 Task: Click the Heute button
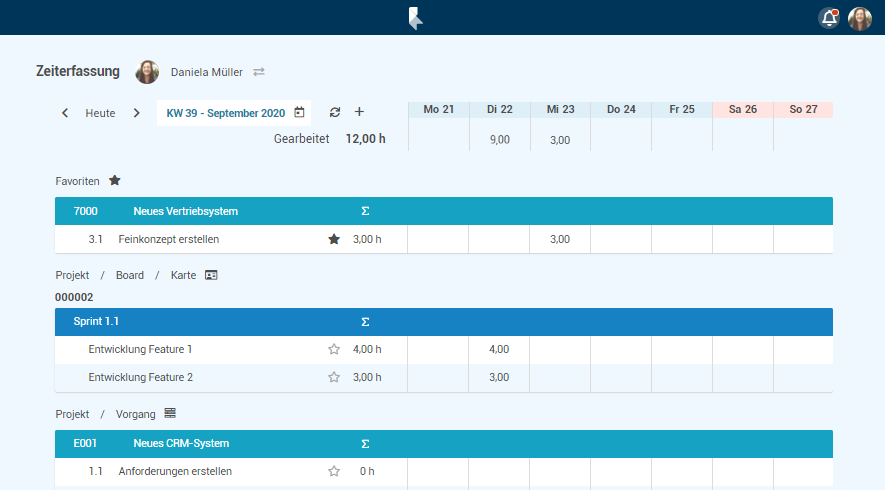click(100, 113)
